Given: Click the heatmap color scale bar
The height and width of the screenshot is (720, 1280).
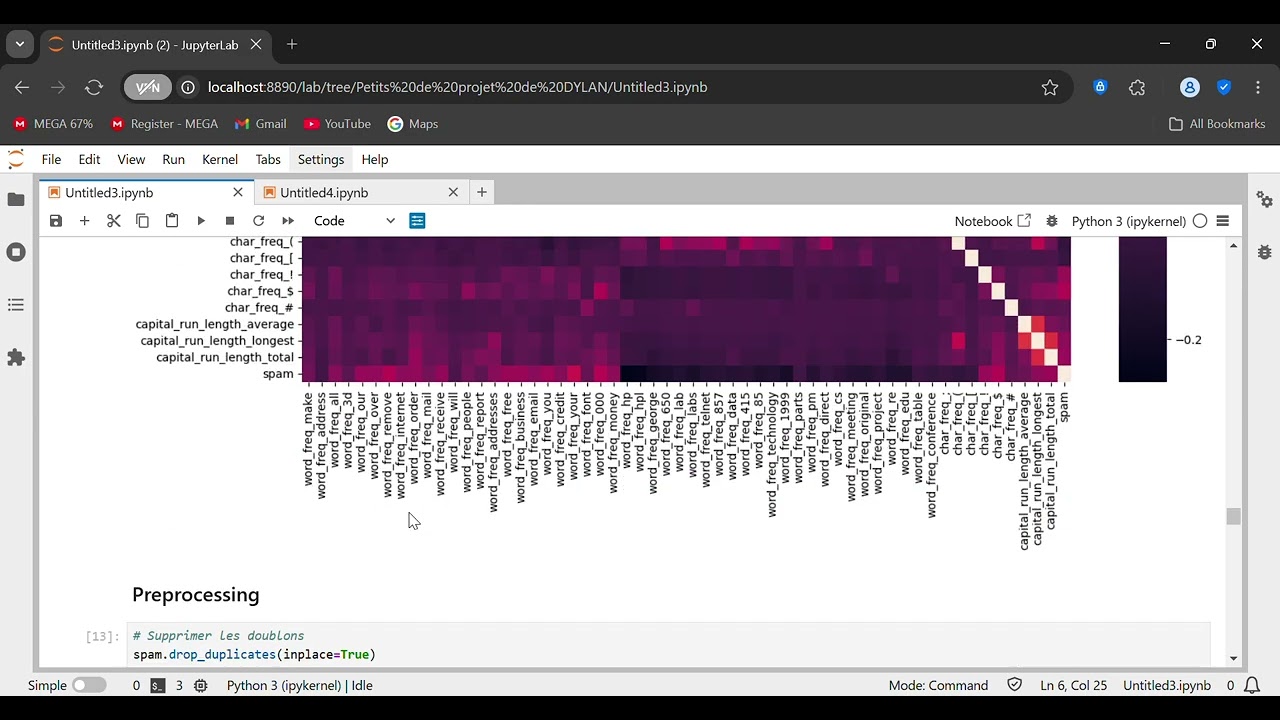Looking at the screenshot, I should pyautogui.click(x=1143, y=309).
